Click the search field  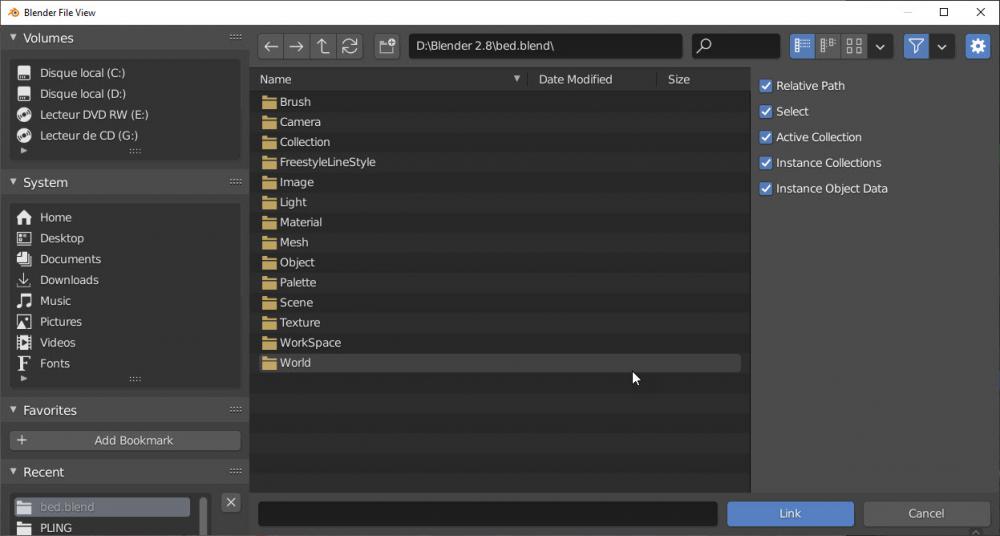(736, 46)
